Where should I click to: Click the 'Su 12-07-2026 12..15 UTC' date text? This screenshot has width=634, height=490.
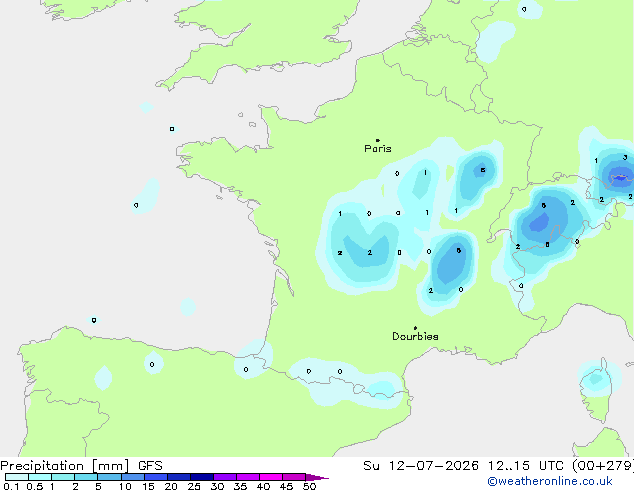pos(463,466)
